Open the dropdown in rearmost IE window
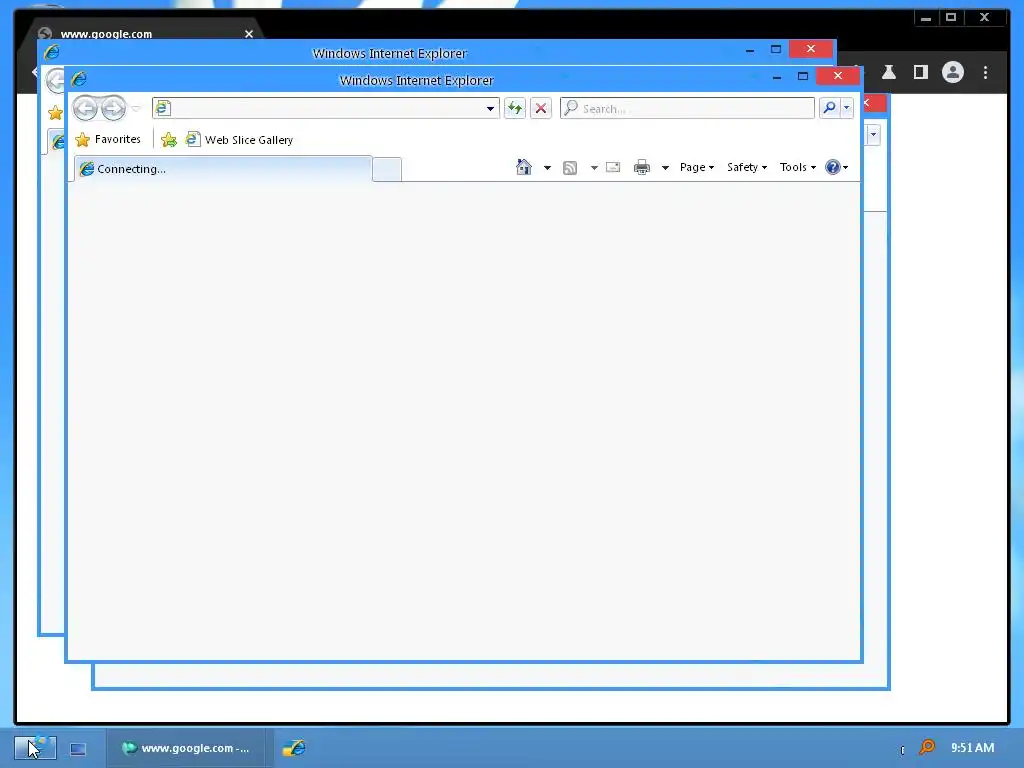 pyautogui.click(x=873, y=135)
